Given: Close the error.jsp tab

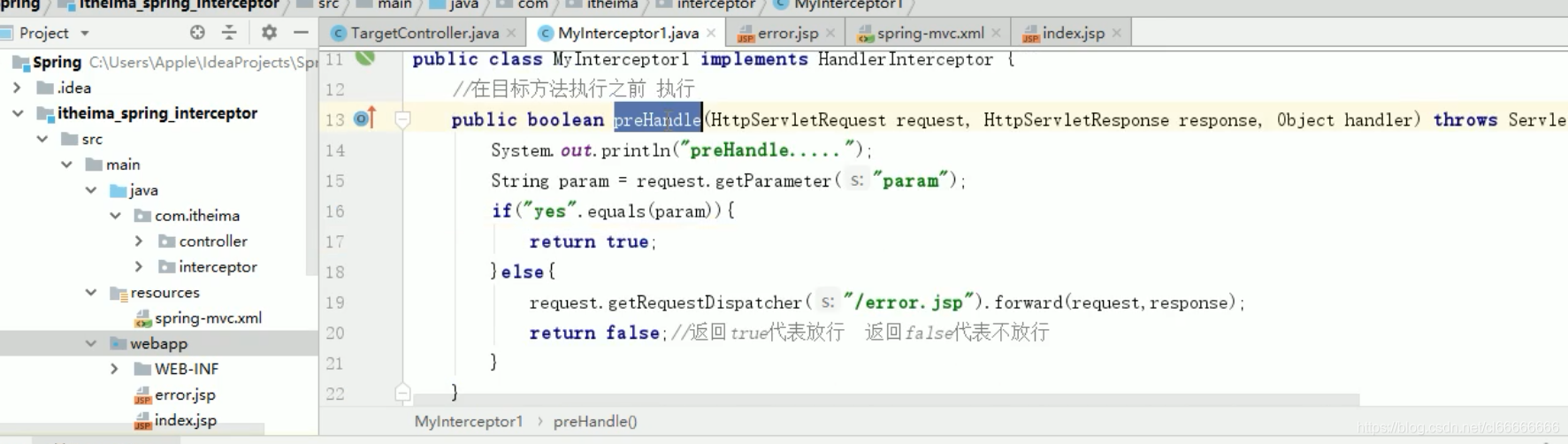Looking at the screenshot, I should [x=830, y=34].
